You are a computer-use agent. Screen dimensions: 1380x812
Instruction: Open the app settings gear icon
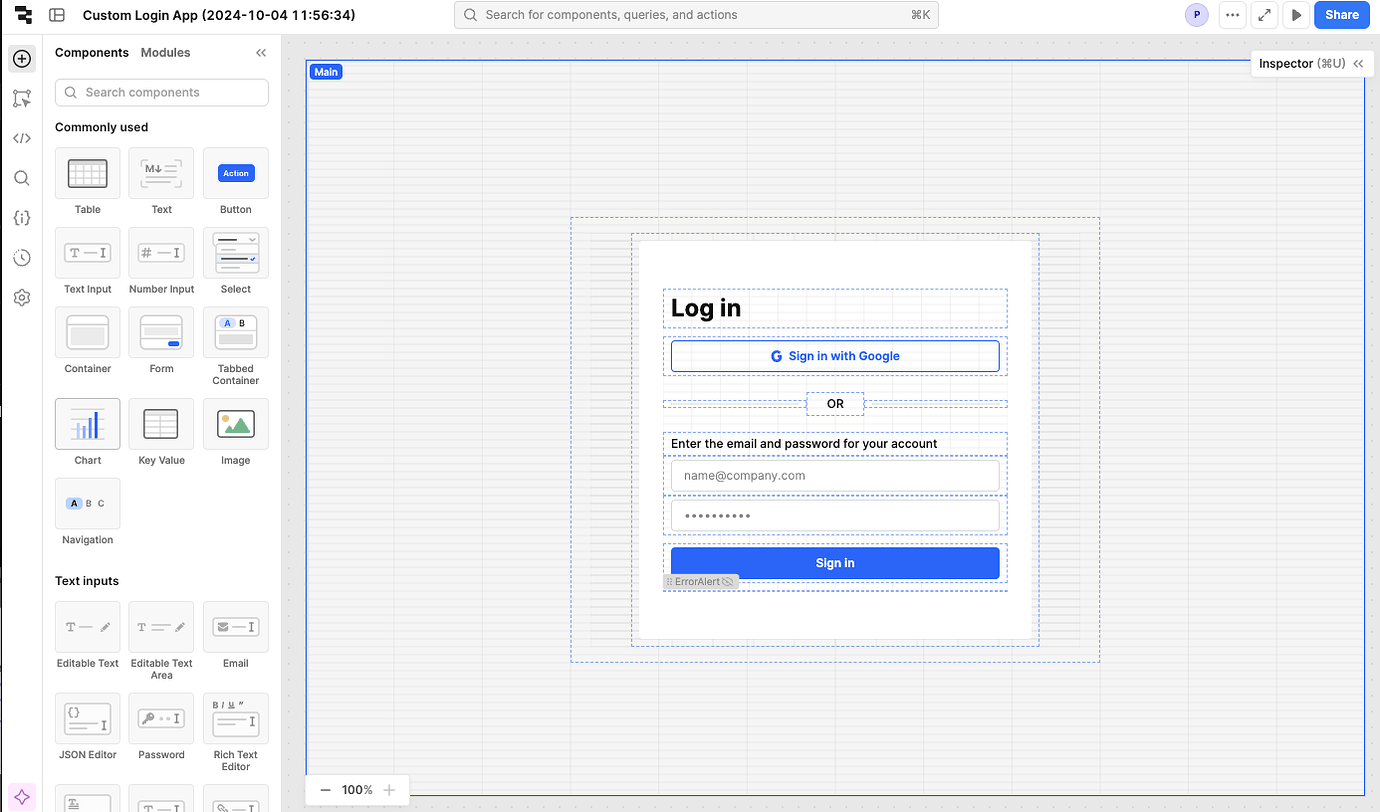click(x=21, y=297)
